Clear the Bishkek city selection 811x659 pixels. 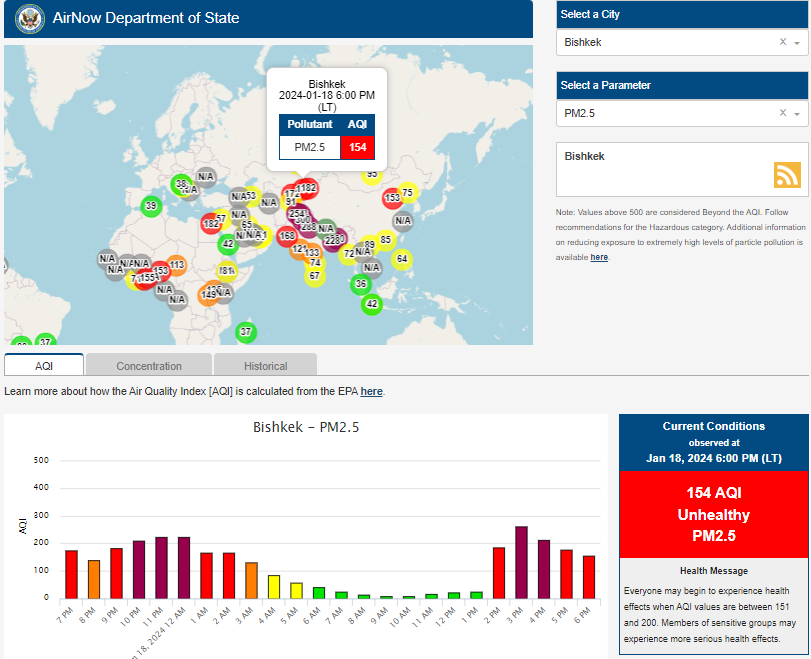(783, 42)
